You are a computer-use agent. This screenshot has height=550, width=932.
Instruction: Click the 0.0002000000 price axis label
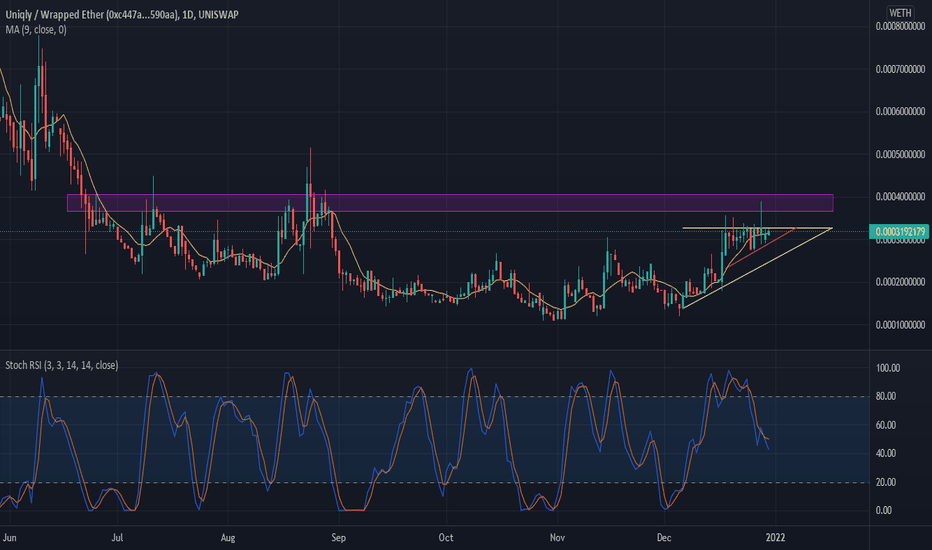900,282
